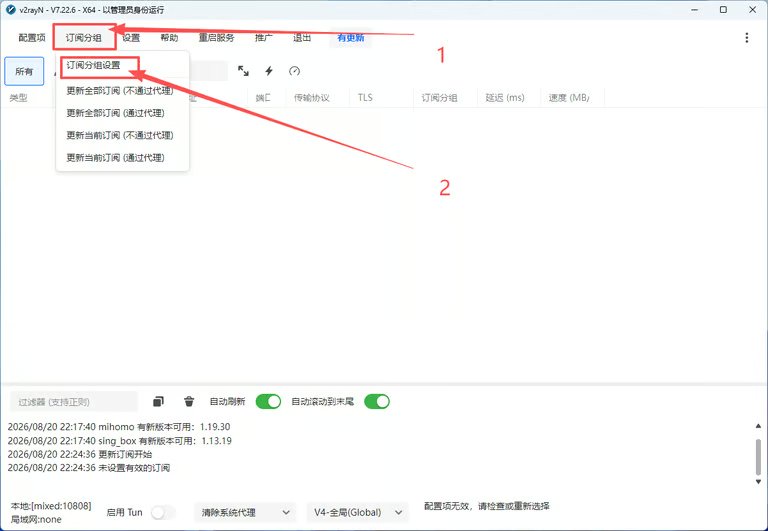Click the copy log icon
768x531 pixels.
(x=158, y=402)
